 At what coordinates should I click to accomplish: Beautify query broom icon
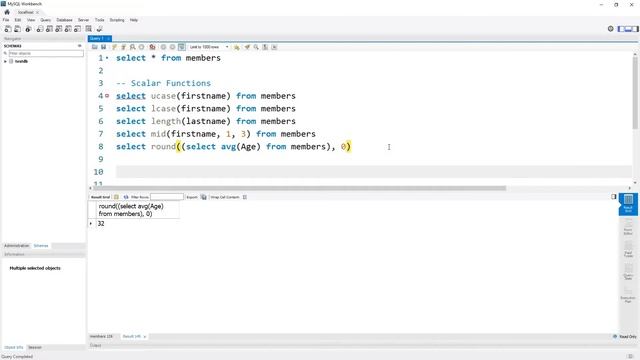pyautogui.click(x=247, y=47)
